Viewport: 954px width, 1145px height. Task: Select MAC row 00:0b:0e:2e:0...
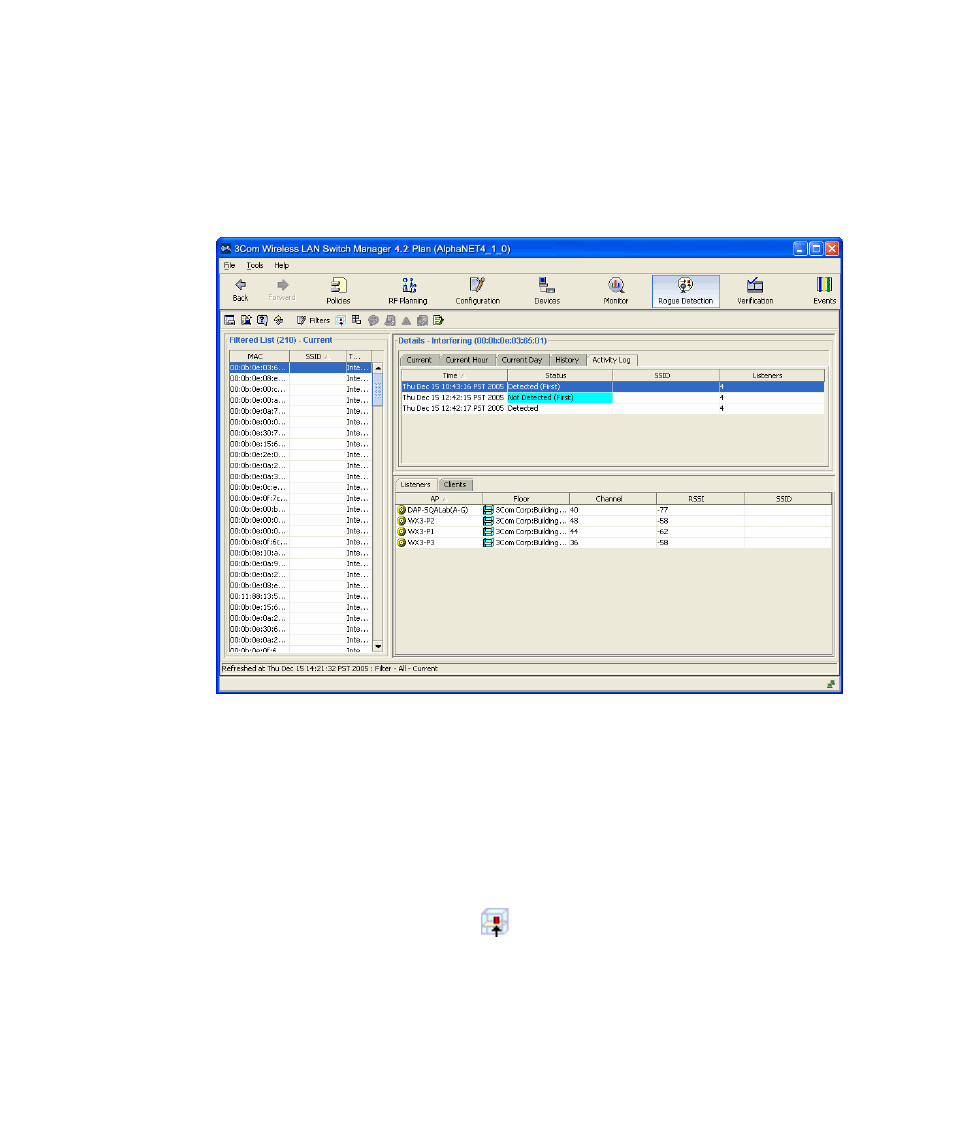(x=300, y=455)
